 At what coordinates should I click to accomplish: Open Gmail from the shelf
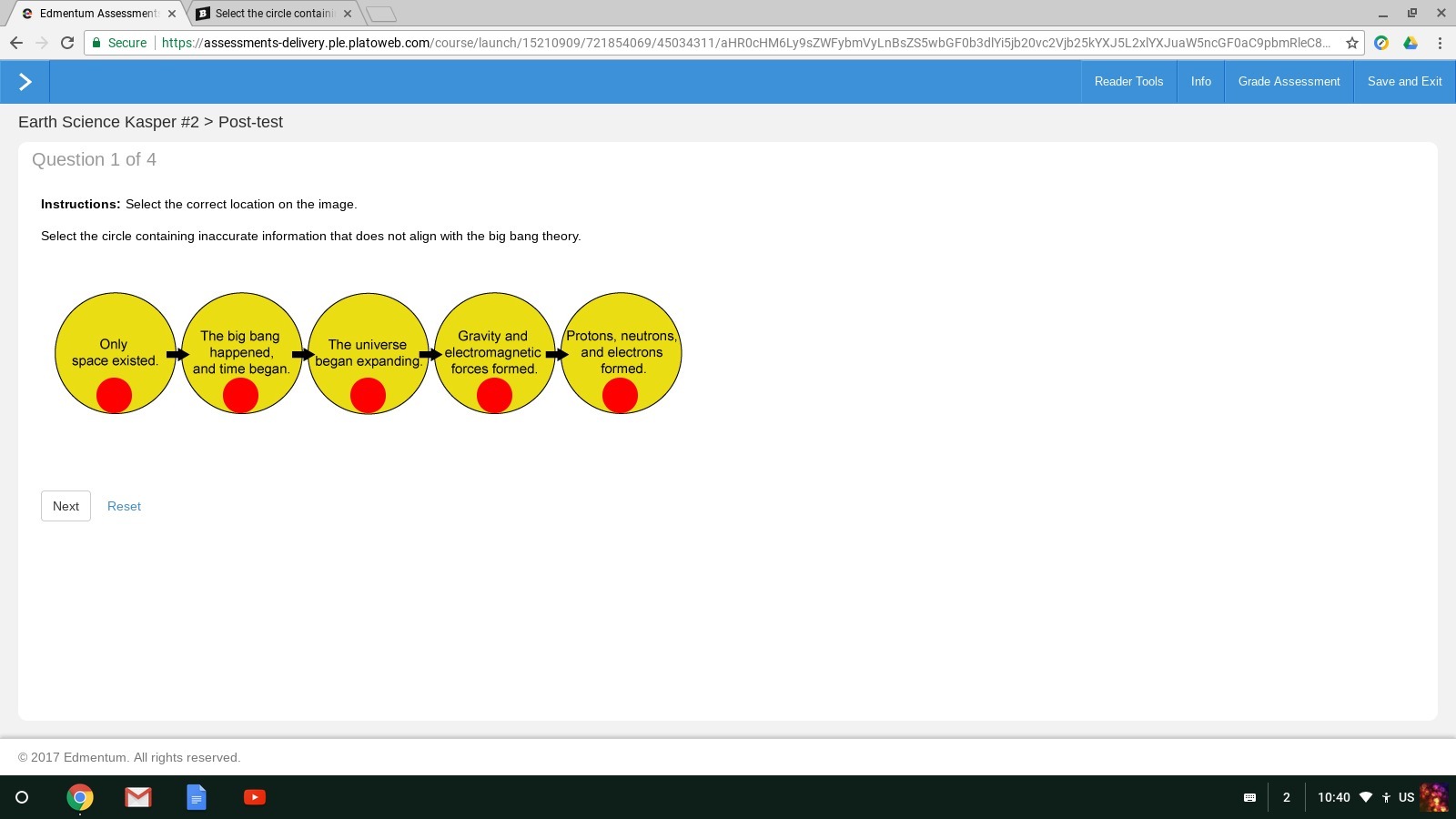click(138, 797)
